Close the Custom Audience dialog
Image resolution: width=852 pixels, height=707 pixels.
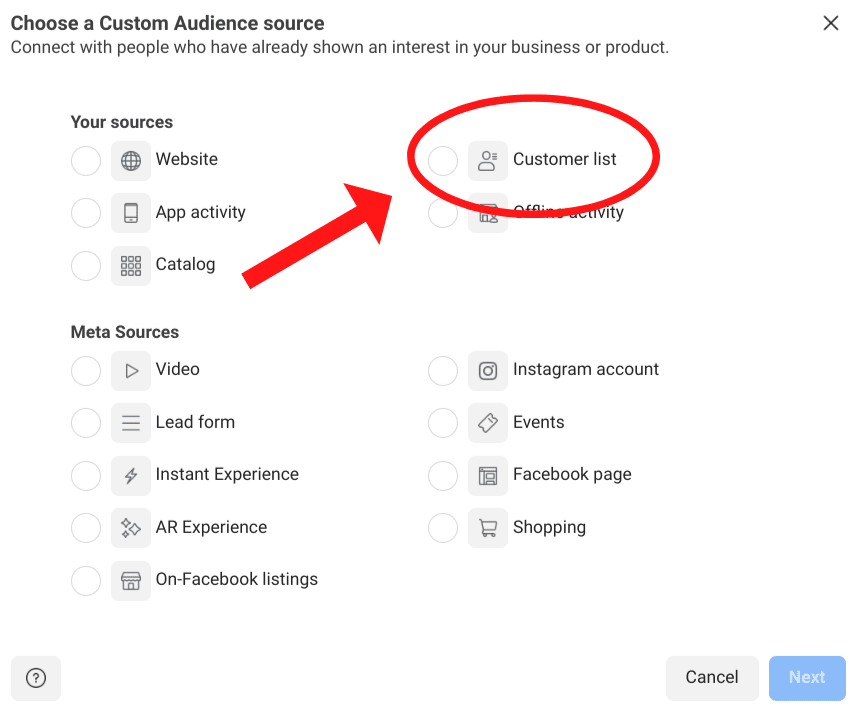click(830, 23)
